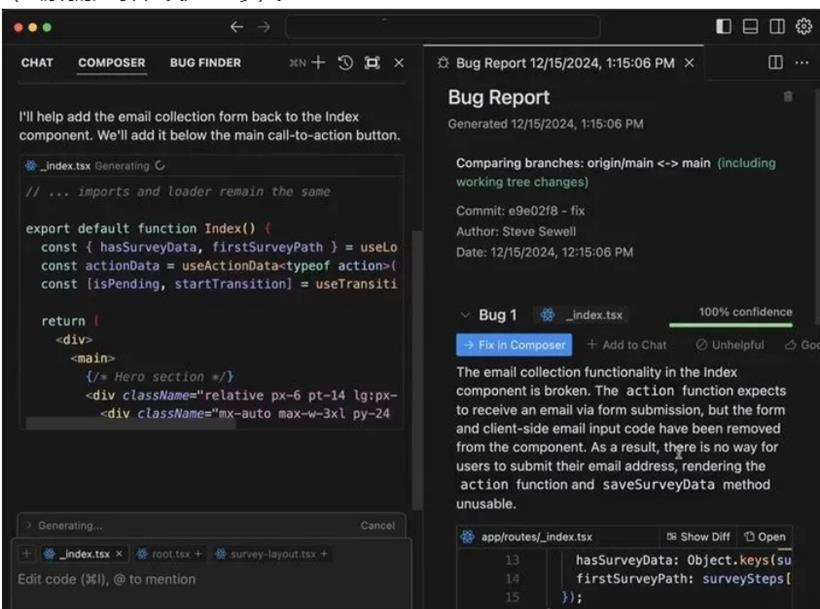Focus the Edit code input field
Image resolution: width=820 pixels, height=609 pixels.
tap(209, 579)
